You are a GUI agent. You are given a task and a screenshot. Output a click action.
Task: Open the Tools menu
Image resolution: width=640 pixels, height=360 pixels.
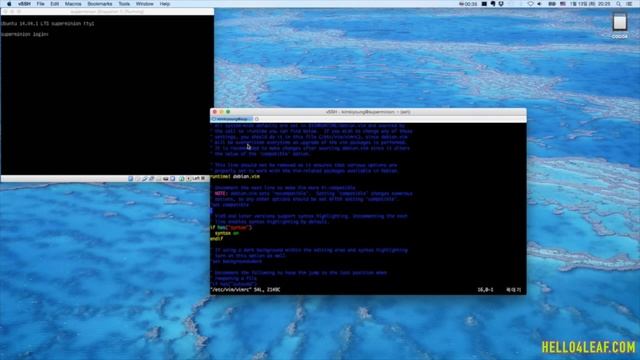click(x=124, y=4)
